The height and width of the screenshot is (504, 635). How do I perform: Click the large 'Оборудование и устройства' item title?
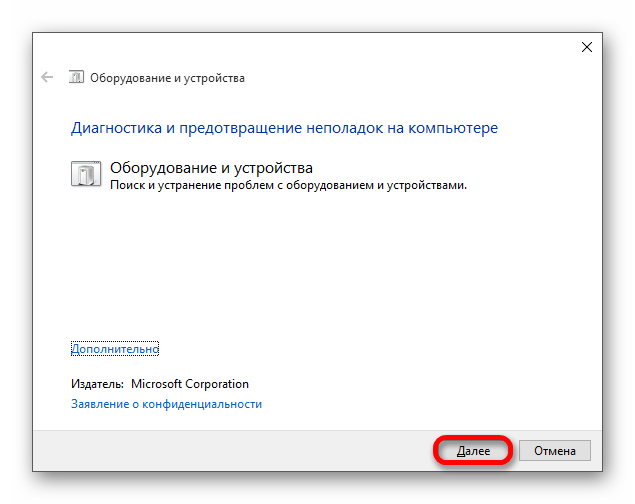pyautogui.click(x=211, y=168)
